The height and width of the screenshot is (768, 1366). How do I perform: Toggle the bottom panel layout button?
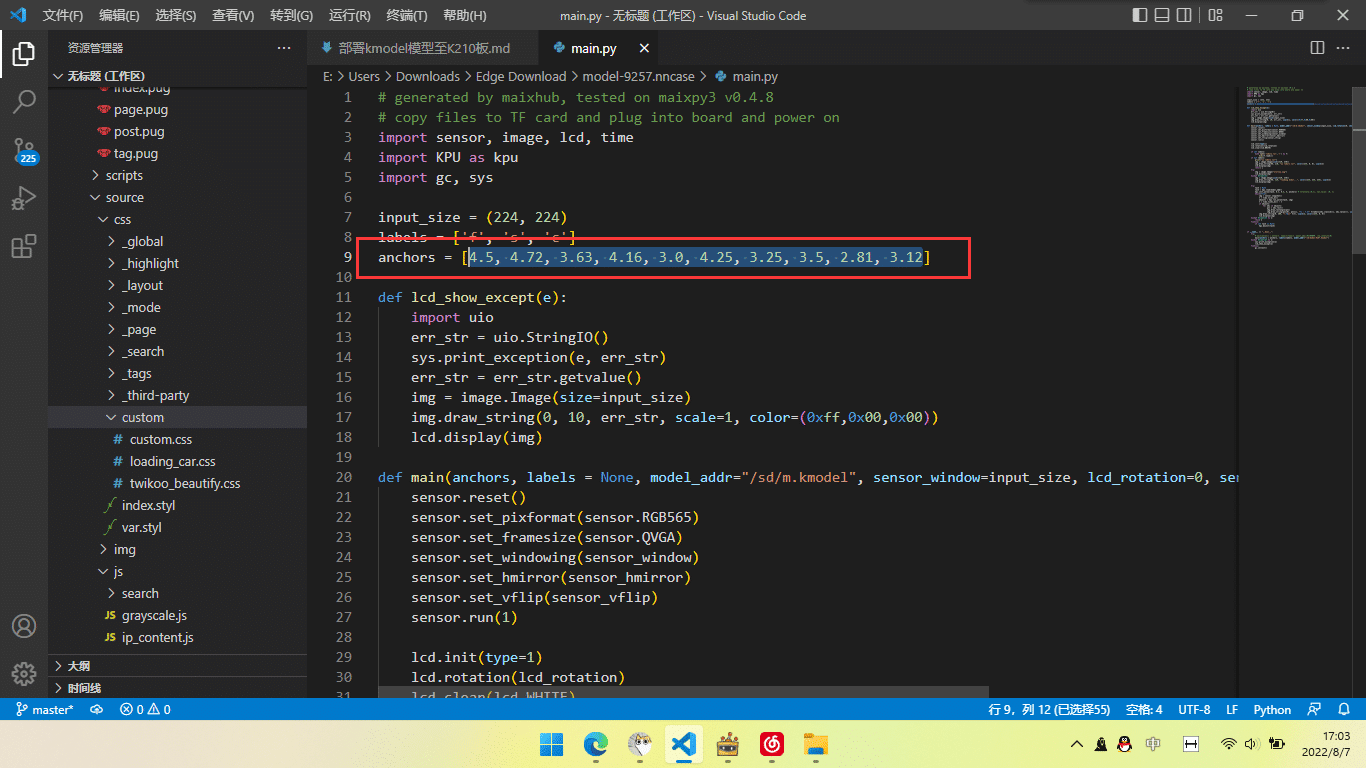pos(1163,15)
